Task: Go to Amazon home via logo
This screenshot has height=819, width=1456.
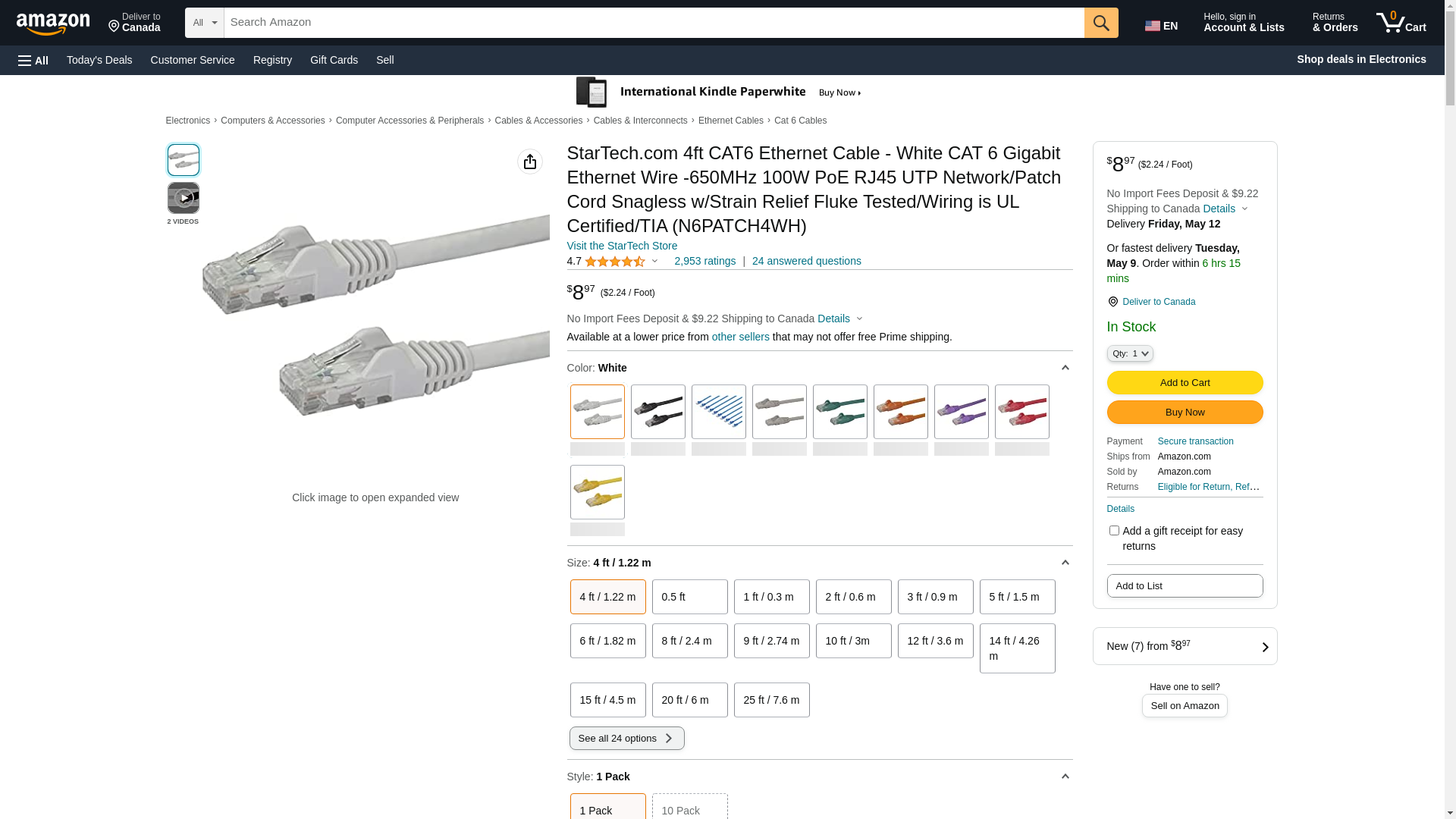Action: [53, 24]
